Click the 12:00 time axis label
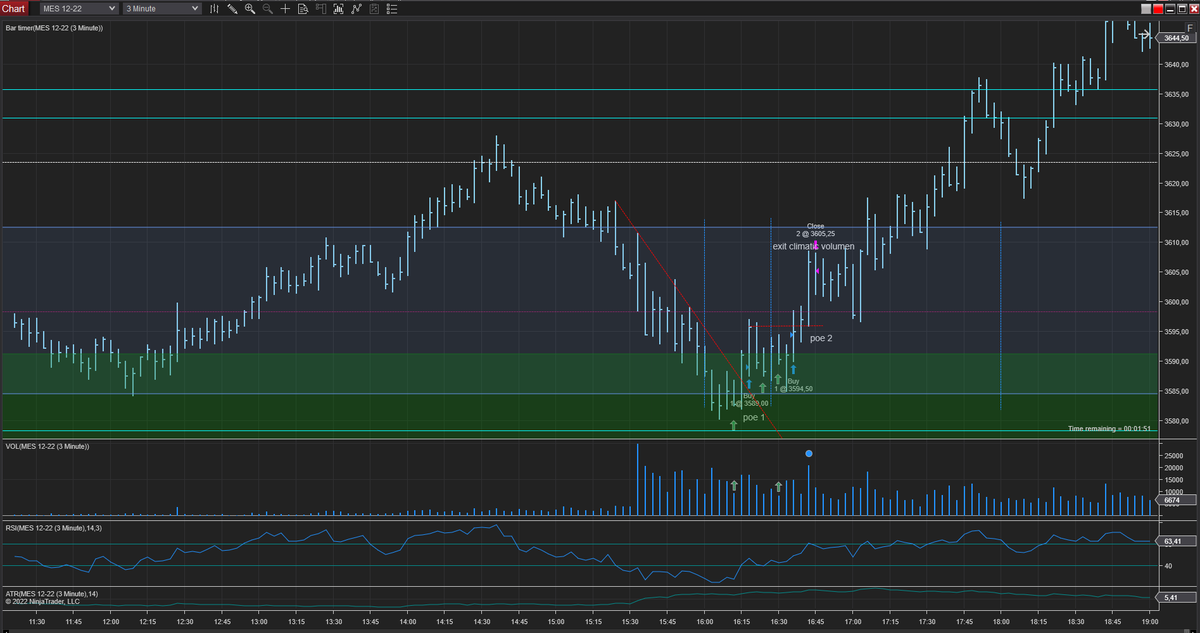Image resolution: width=1200 pixels, height=633 pixels. (x=111, y=622)
